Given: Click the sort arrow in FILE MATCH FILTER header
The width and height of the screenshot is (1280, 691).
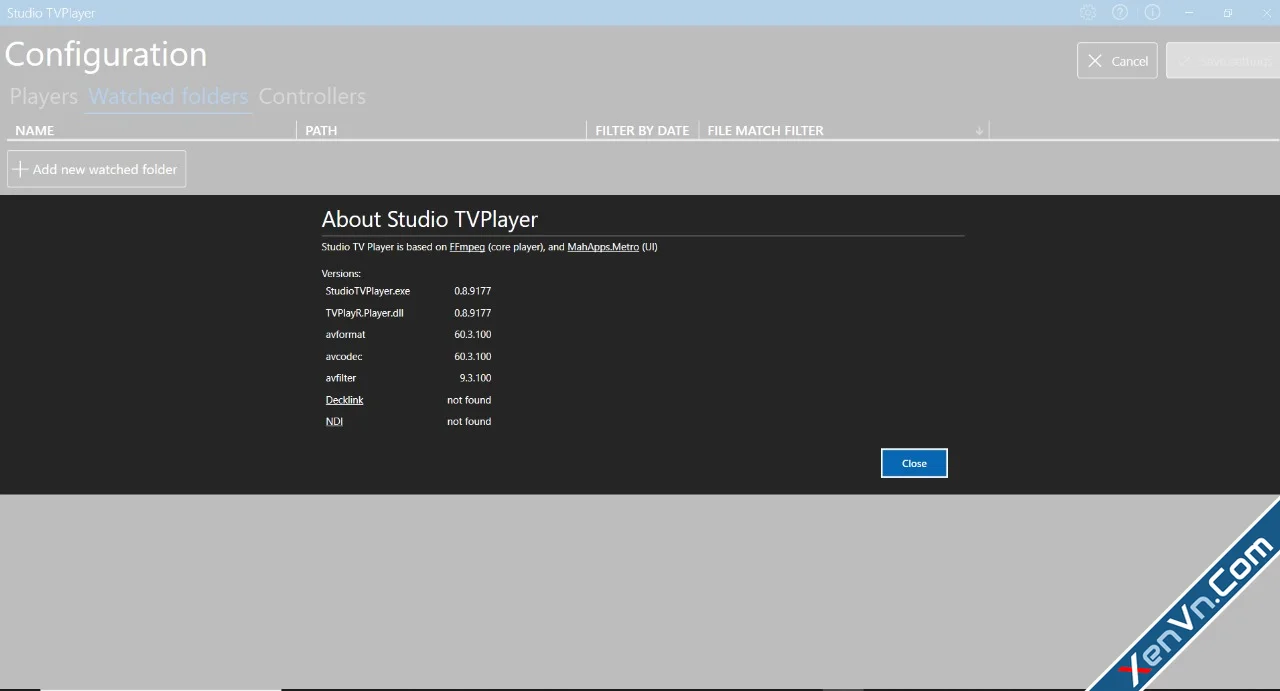Looking at the screenshot, I should (x=979, y=131).
